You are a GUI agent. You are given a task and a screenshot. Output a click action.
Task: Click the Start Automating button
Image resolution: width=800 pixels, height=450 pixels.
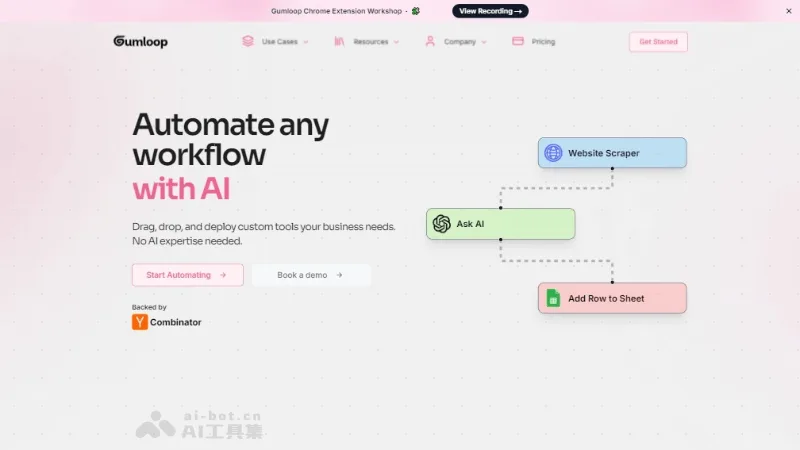click(x=188, y=275)
